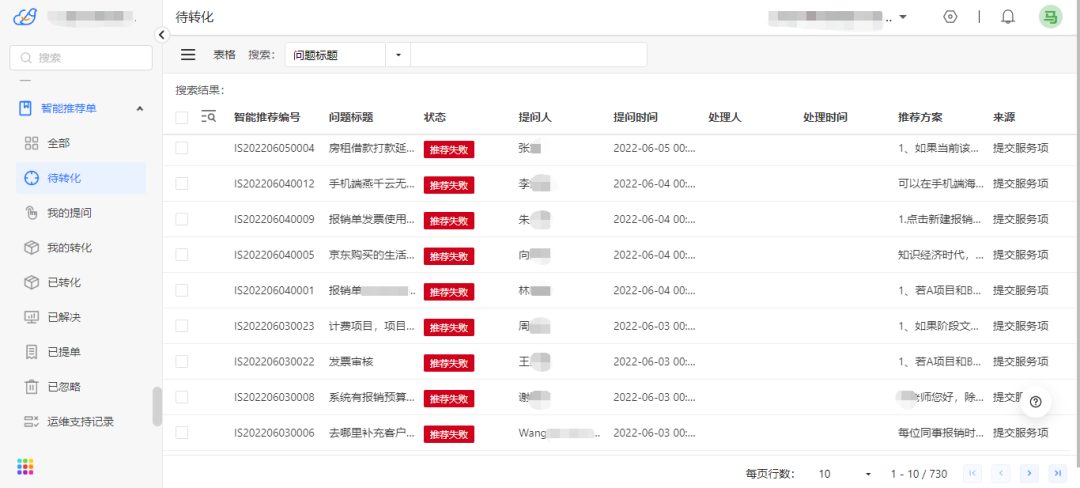Open the 马 user avatar menu
1080x488 pixels.
(x=1050, y=17)
